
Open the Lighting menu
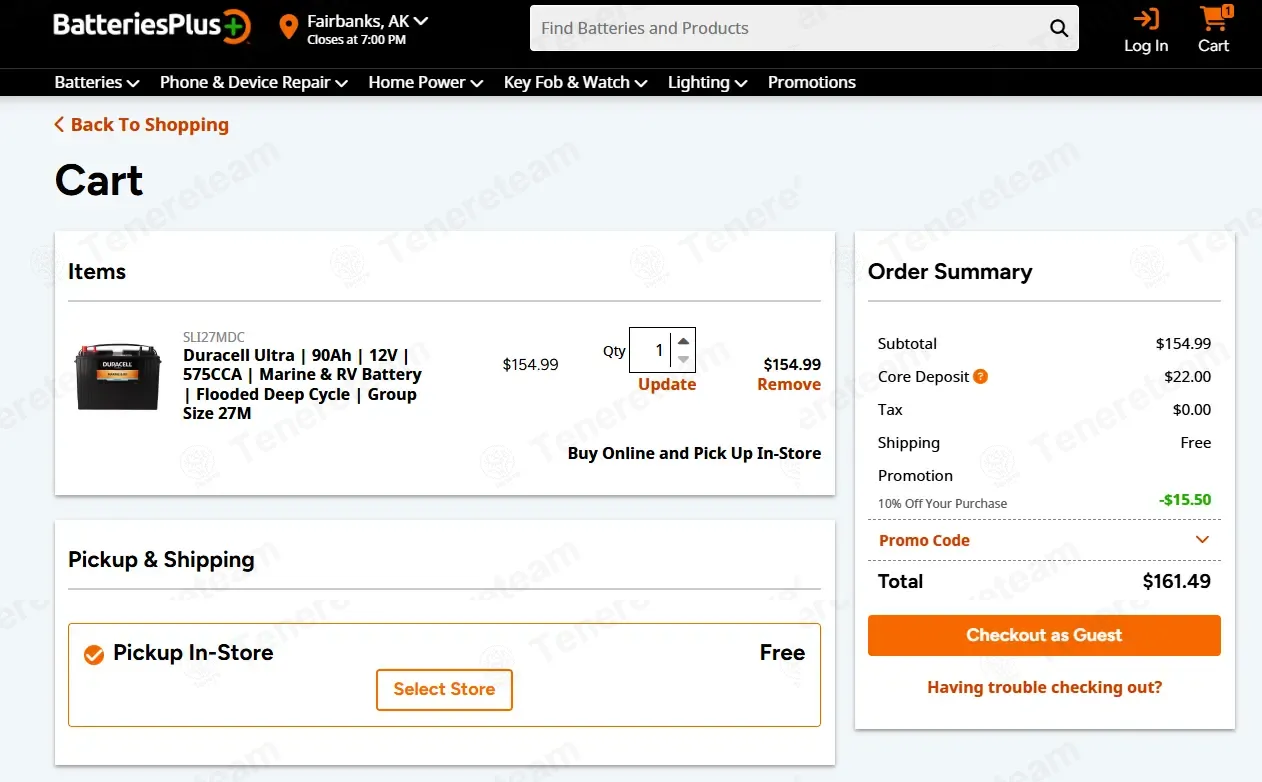(x=708, y=82)
